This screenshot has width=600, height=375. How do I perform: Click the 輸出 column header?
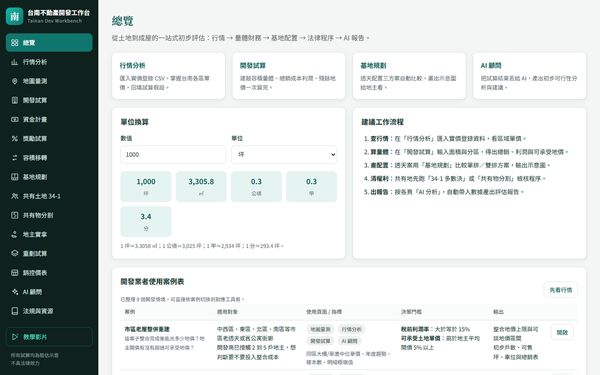[x=498, y=312]
